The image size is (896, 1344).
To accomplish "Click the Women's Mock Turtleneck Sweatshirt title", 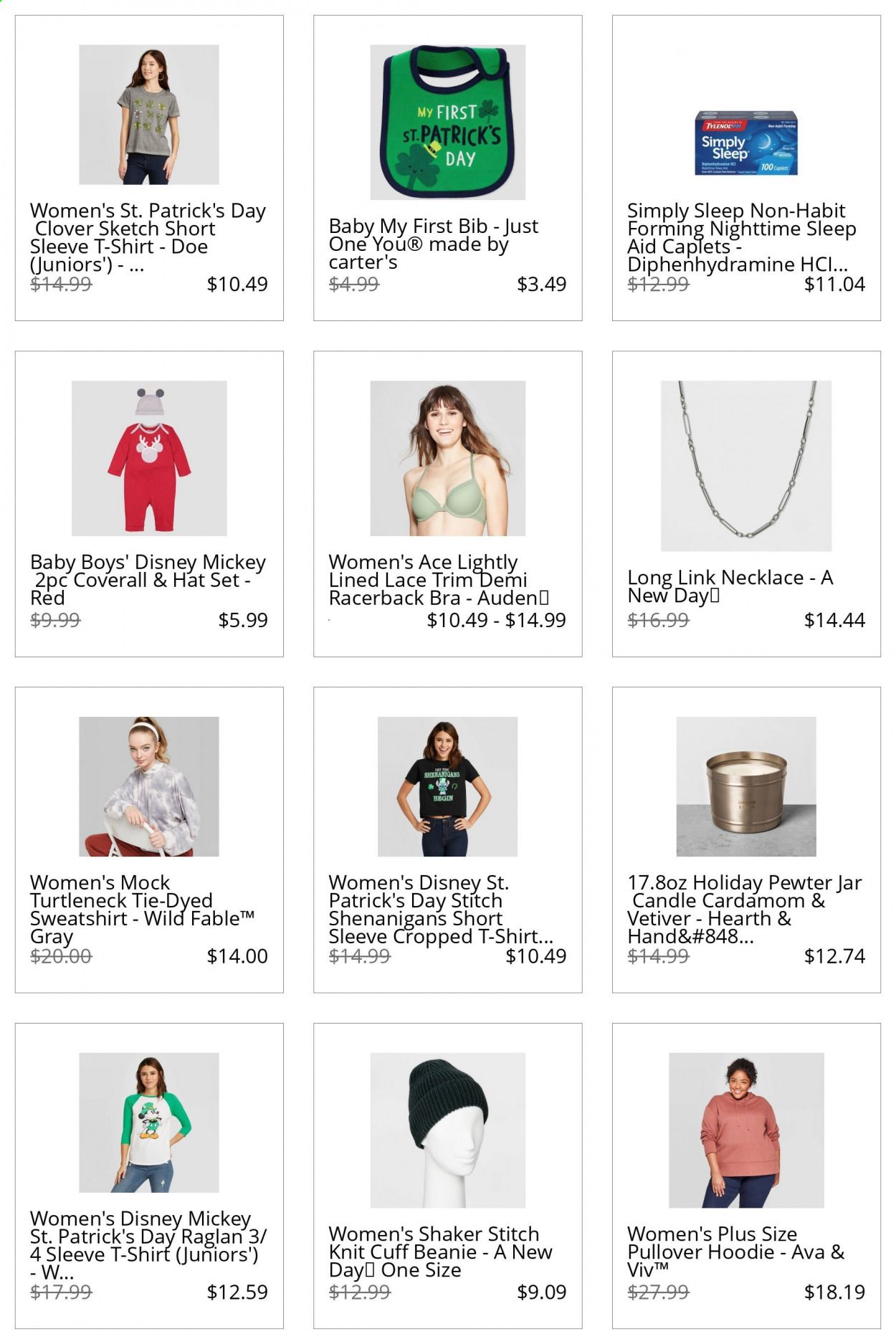I will point(143,909).
